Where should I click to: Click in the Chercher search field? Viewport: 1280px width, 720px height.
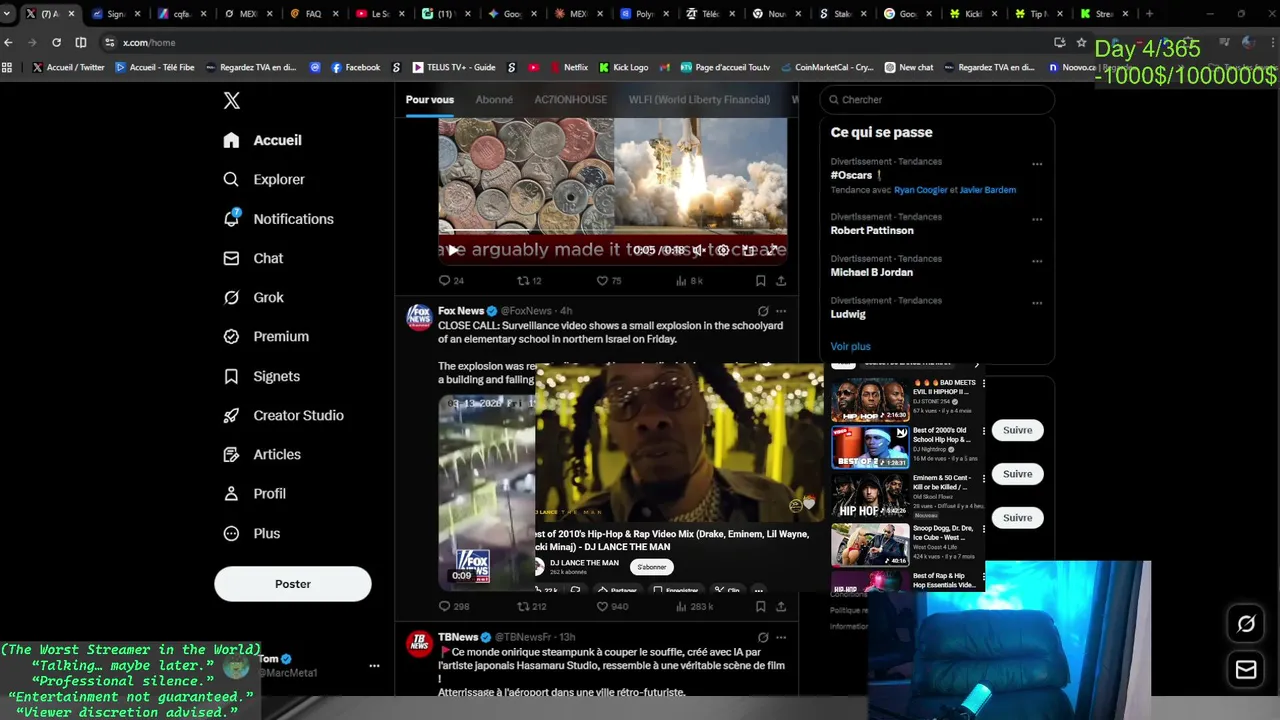tap(938, 99)
